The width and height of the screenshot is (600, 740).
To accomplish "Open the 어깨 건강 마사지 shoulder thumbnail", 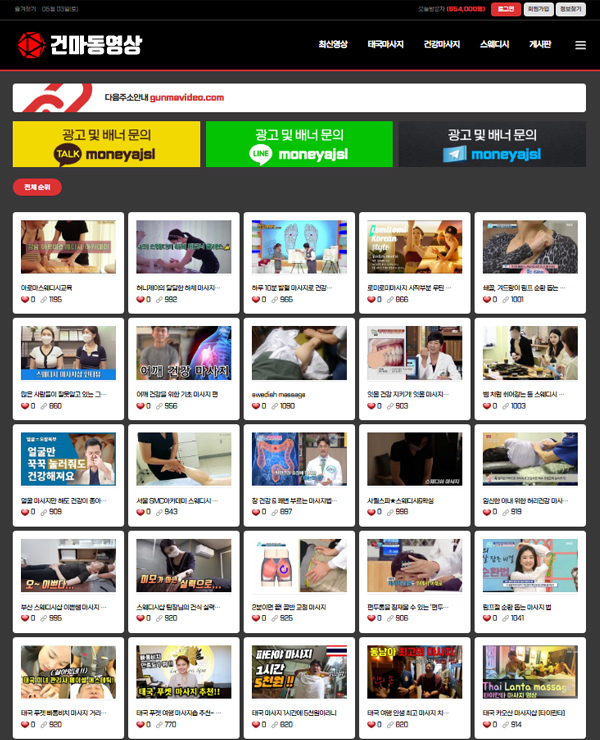I will [x=184, y=353].
